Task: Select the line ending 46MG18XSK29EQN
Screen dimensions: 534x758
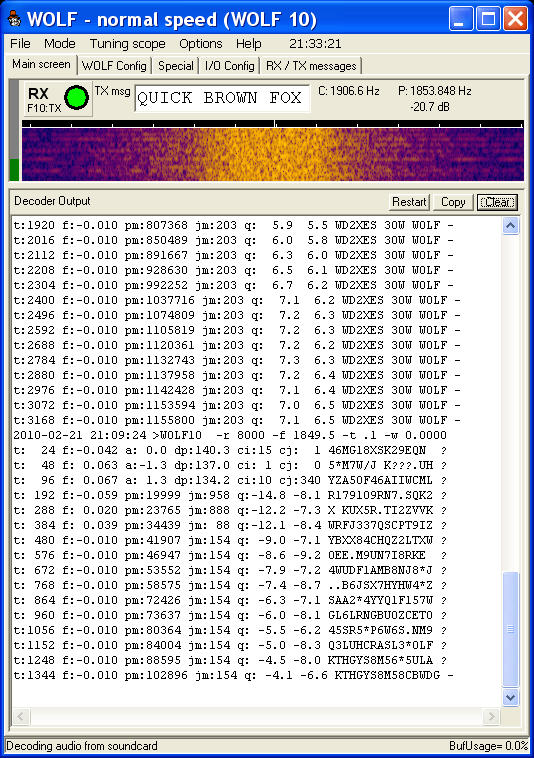Action: point(230,450)
